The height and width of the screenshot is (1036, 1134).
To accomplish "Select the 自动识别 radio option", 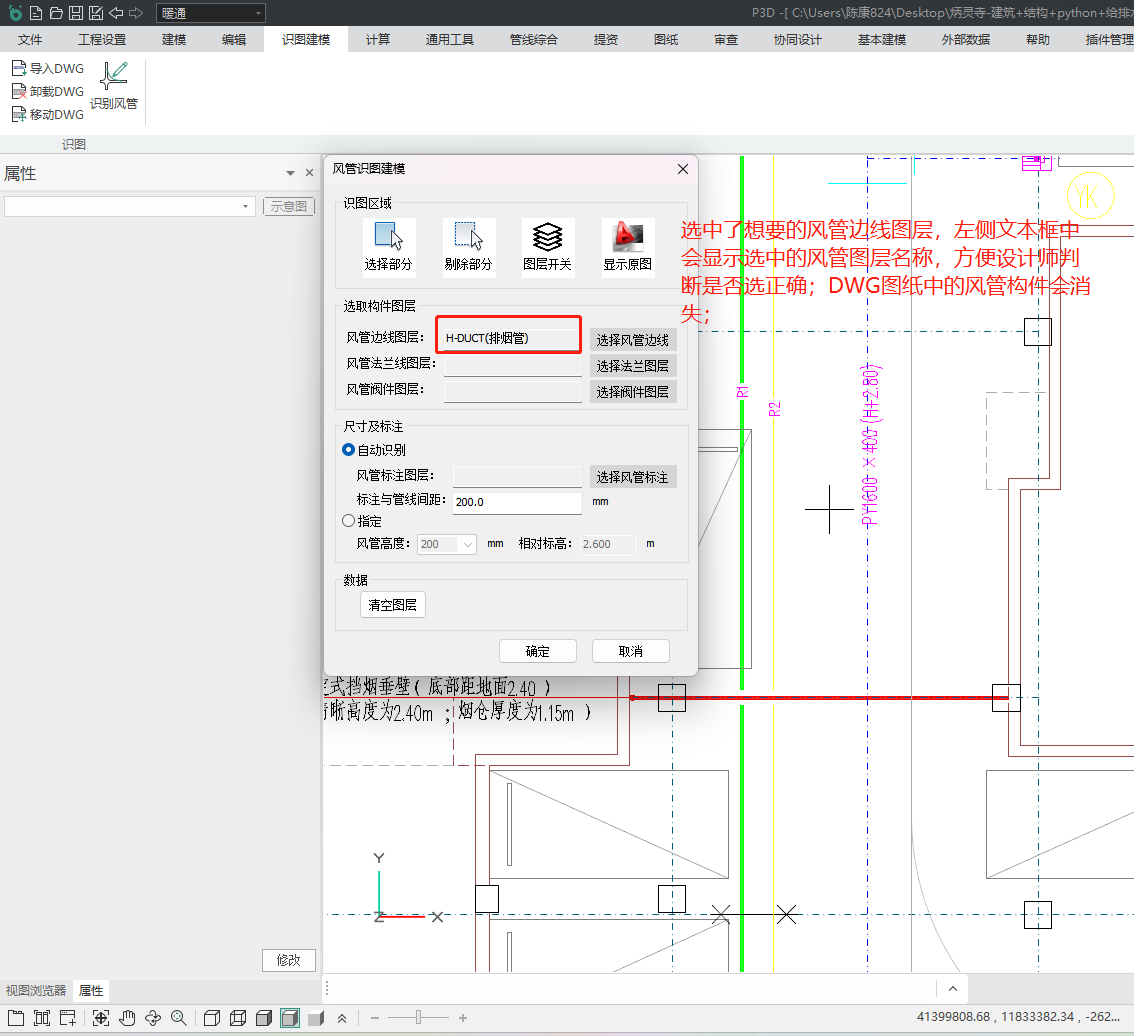I will pyautogui.click(x=349, y=450).
